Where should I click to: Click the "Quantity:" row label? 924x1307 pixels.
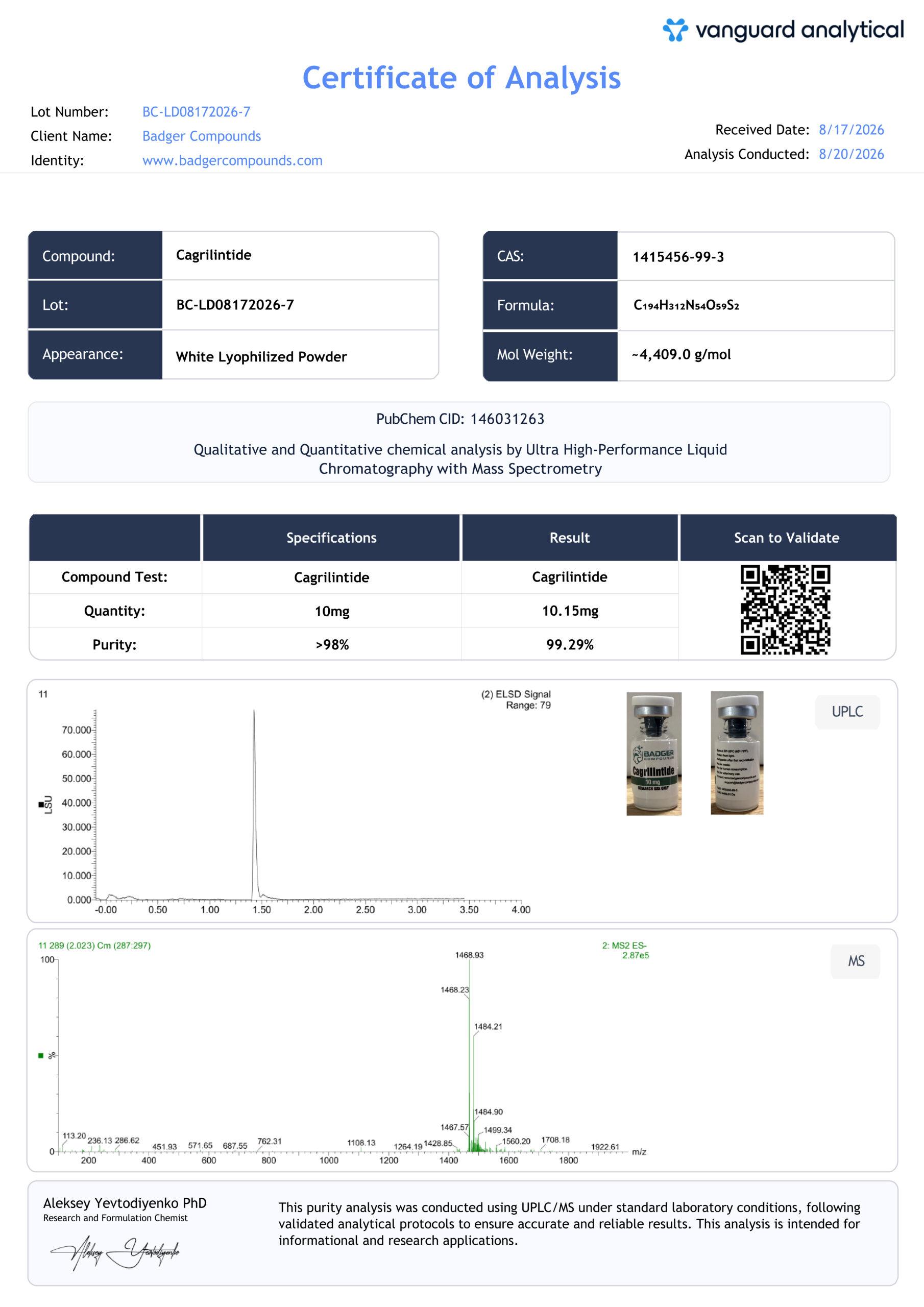click(x=114, y=611)
